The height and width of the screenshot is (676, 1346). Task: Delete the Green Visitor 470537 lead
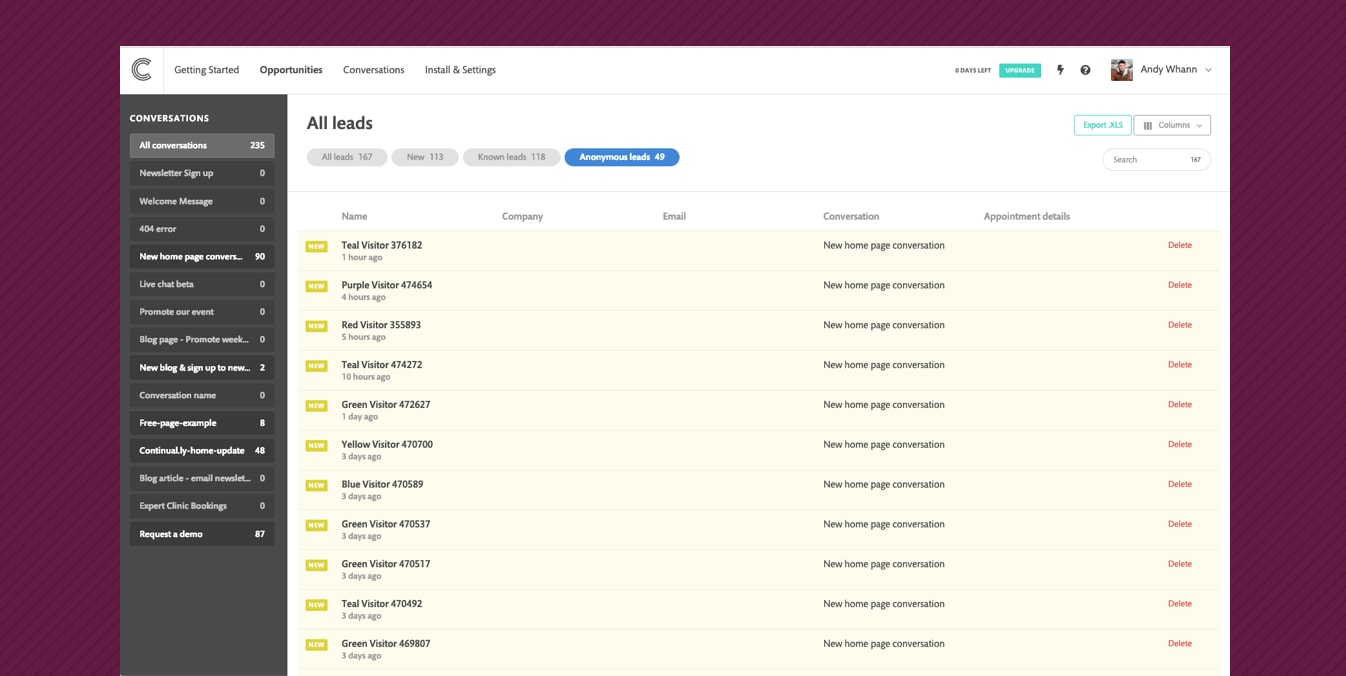pyautogui.click(x=1180, y=524)
